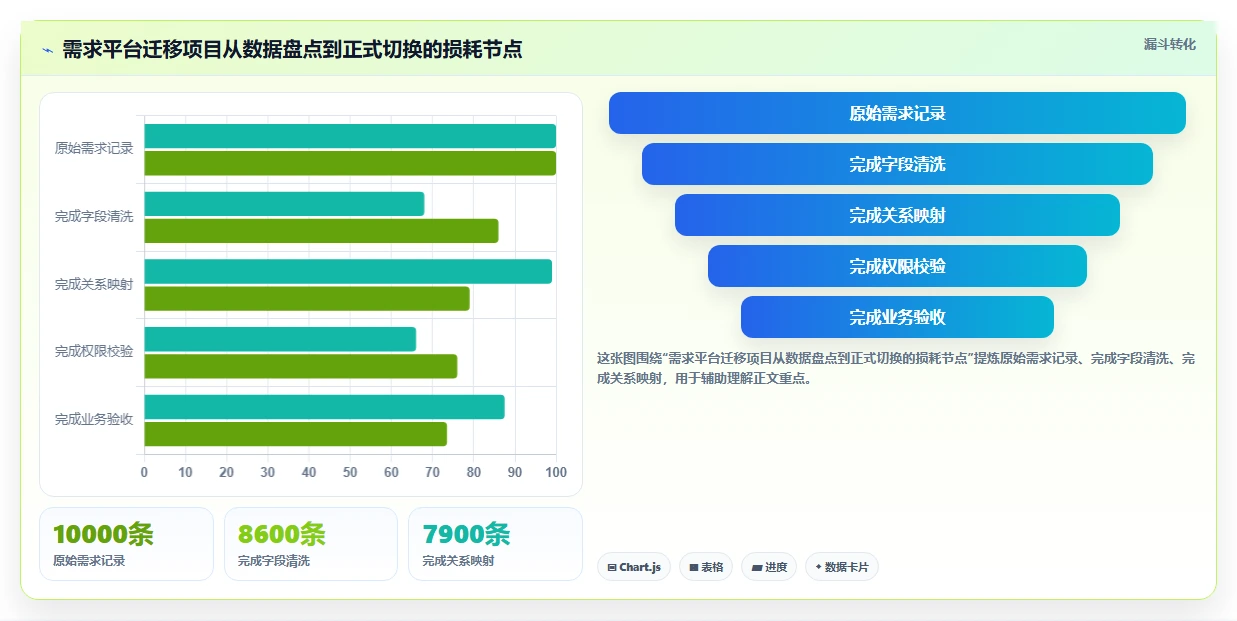Click the teal bar for 完成字段清洗

pos(284,204)
